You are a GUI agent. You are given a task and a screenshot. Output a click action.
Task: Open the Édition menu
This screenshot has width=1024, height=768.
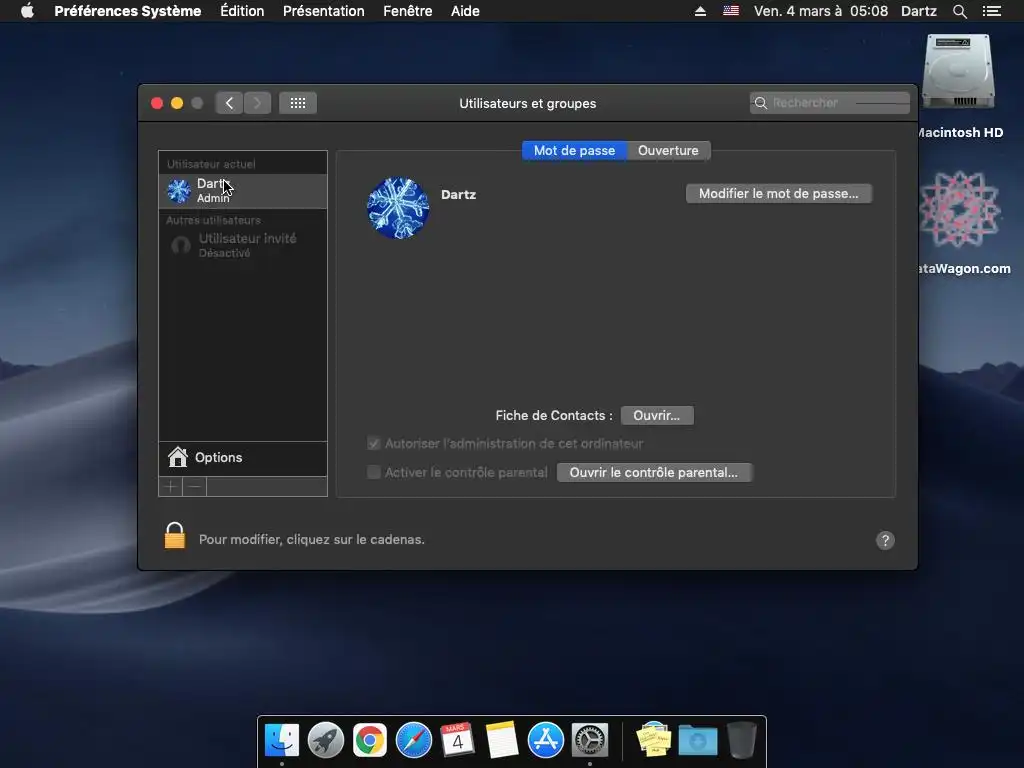(x=242, y=11)
